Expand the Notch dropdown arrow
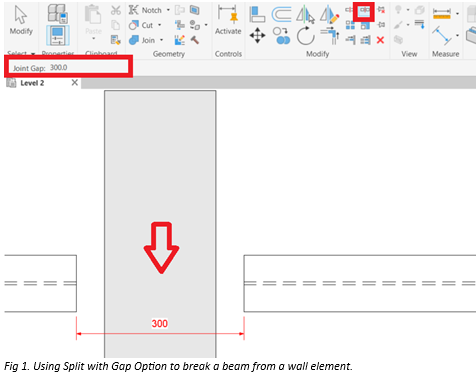The height and width of the screenshot is (374, 476). (168, 10)
